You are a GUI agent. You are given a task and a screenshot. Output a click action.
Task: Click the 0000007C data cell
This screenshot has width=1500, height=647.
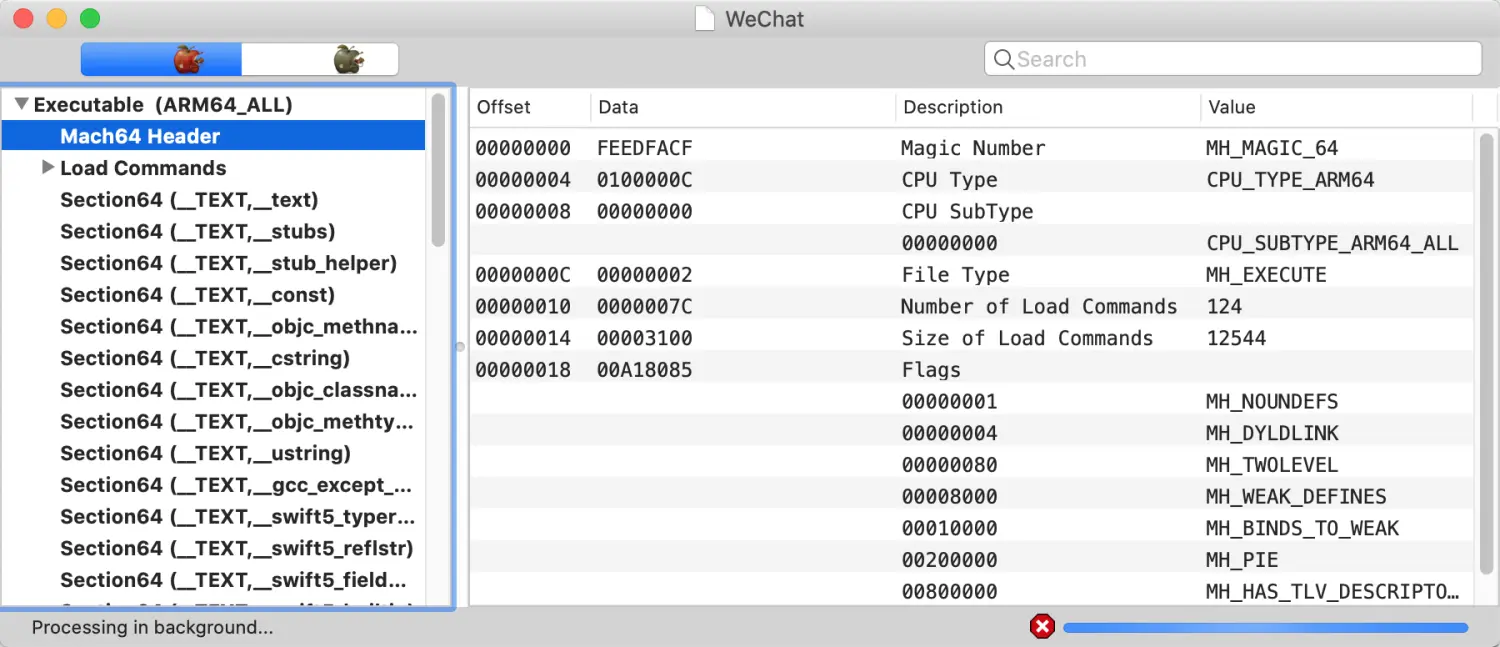click(x=645, y=306)
